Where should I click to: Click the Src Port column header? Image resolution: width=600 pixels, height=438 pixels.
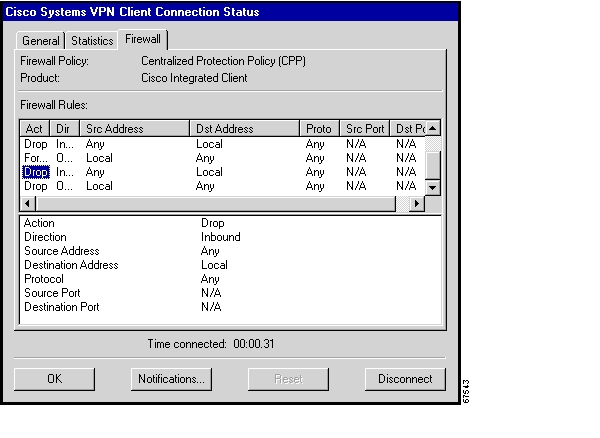(364, 129)
